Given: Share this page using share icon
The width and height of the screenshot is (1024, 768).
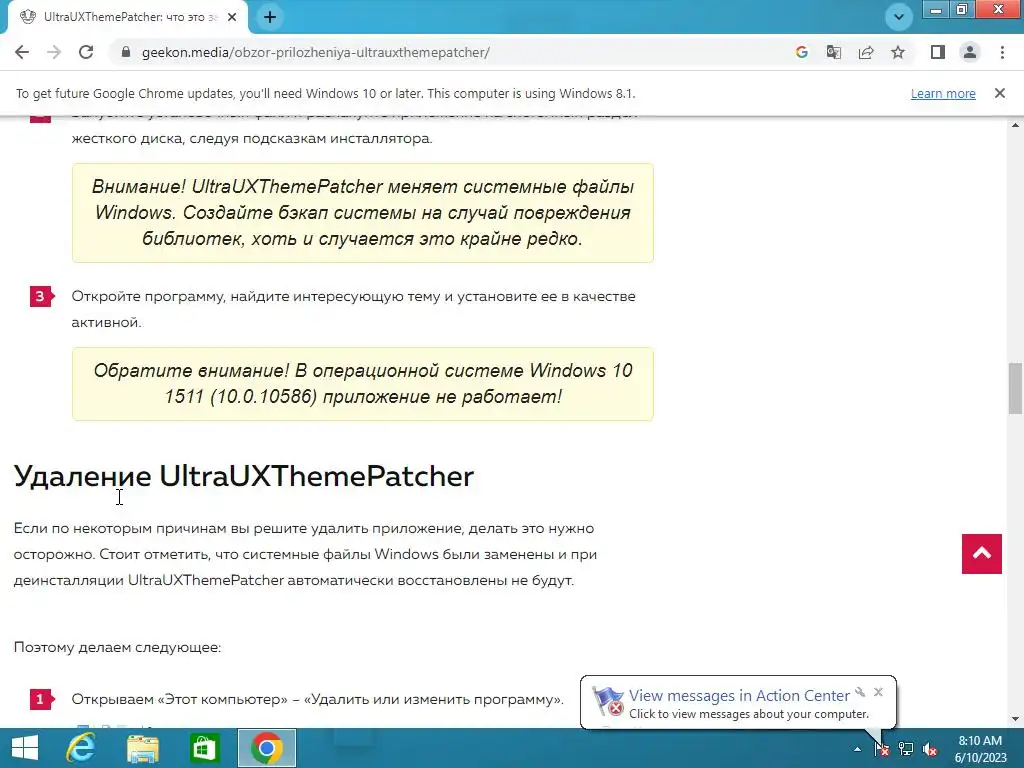Looking at the screenshot, I should click(866, 52).
